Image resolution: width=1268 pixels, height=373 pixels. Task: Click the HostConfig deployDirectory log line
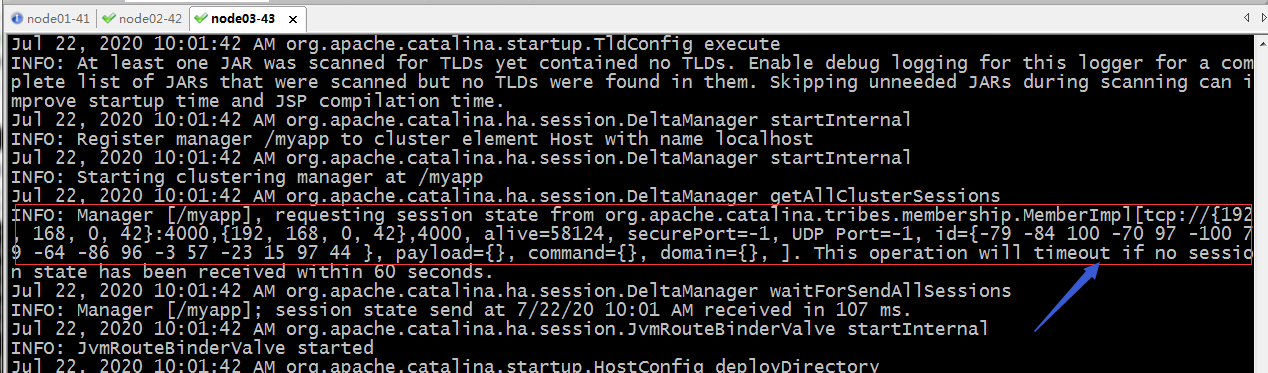click(x=444, y=366)
